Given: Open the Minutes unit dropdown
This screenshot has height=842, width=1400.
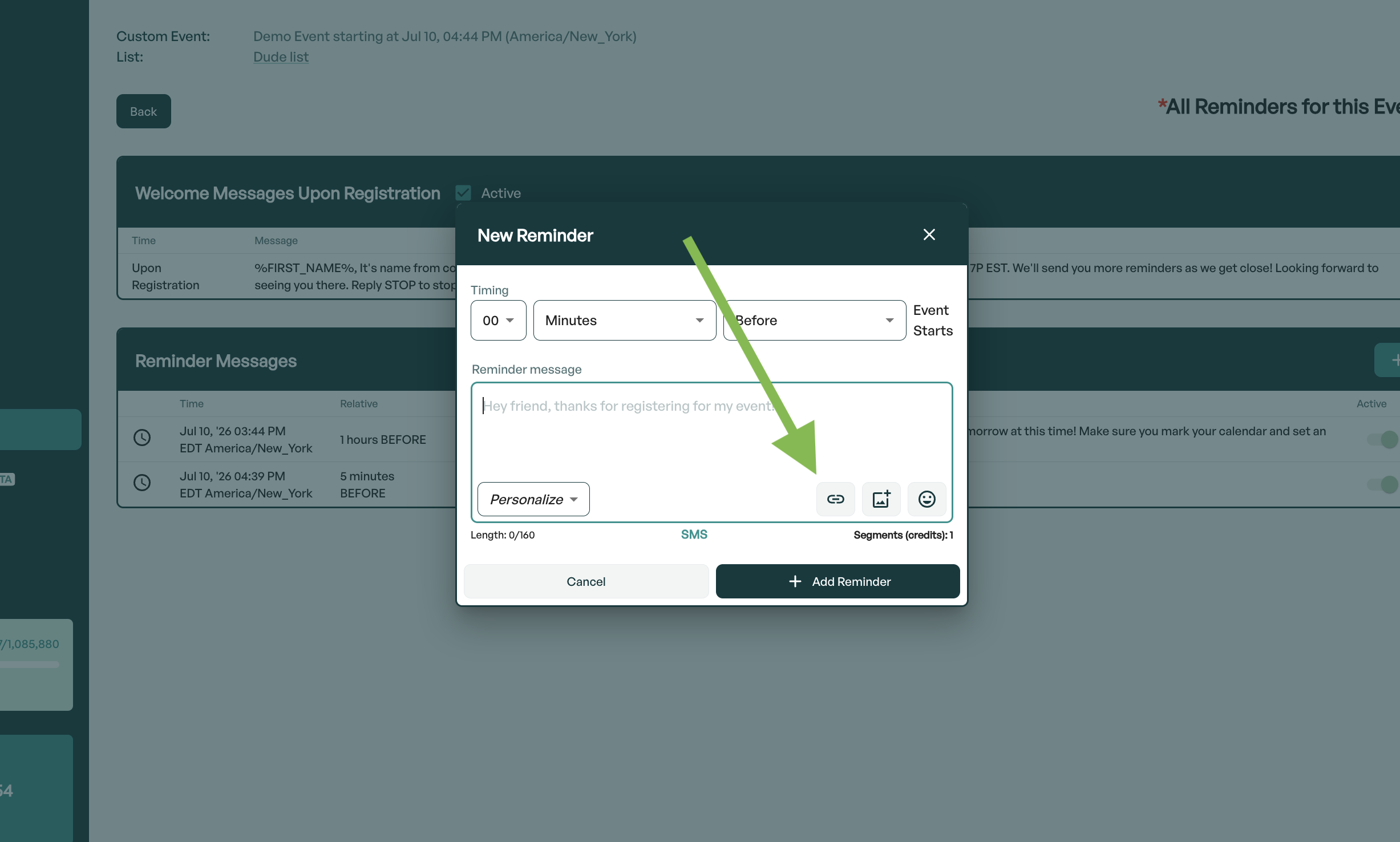Looking at the screenshot, I should (x=624, y=321).
